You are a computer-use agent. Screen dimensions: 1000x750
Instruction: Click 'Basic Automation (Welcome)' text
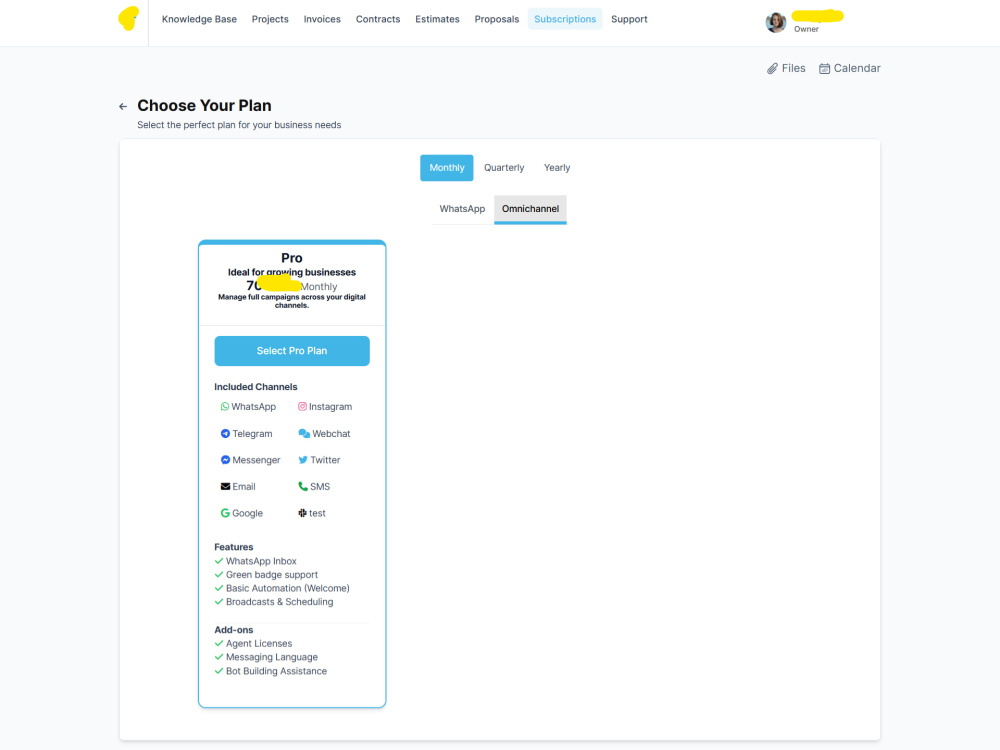(x=288, y=588)
